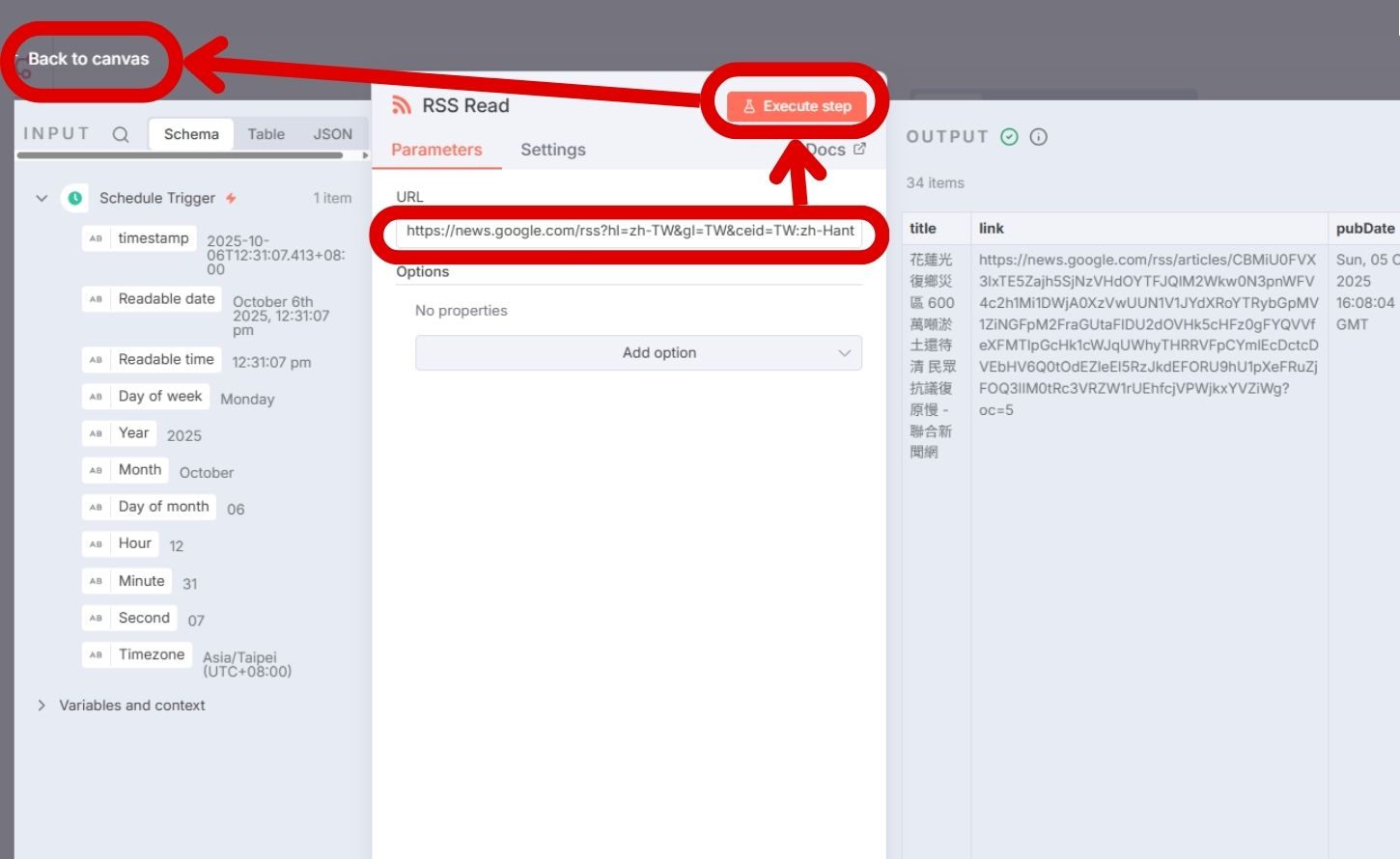Open the Settings tab of RSS Read
Viewport: 1400px width, 859px height.
click(552, 150)
